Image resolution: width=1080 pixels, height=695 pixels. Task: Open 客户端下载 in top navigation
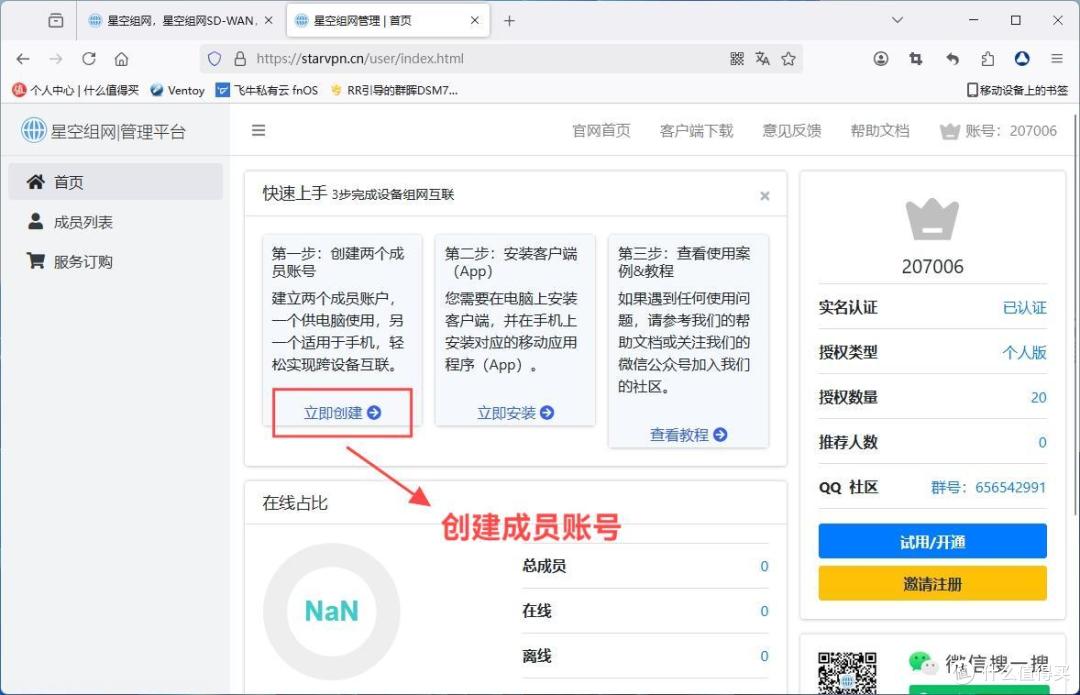[696, 131]
